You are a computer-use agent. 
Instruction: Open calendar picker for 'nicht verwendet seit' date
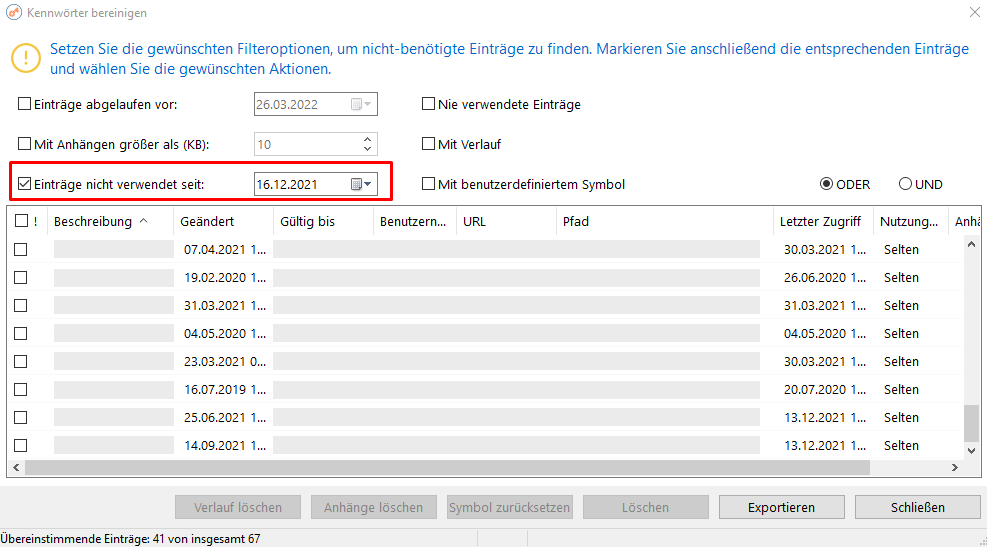361,184
